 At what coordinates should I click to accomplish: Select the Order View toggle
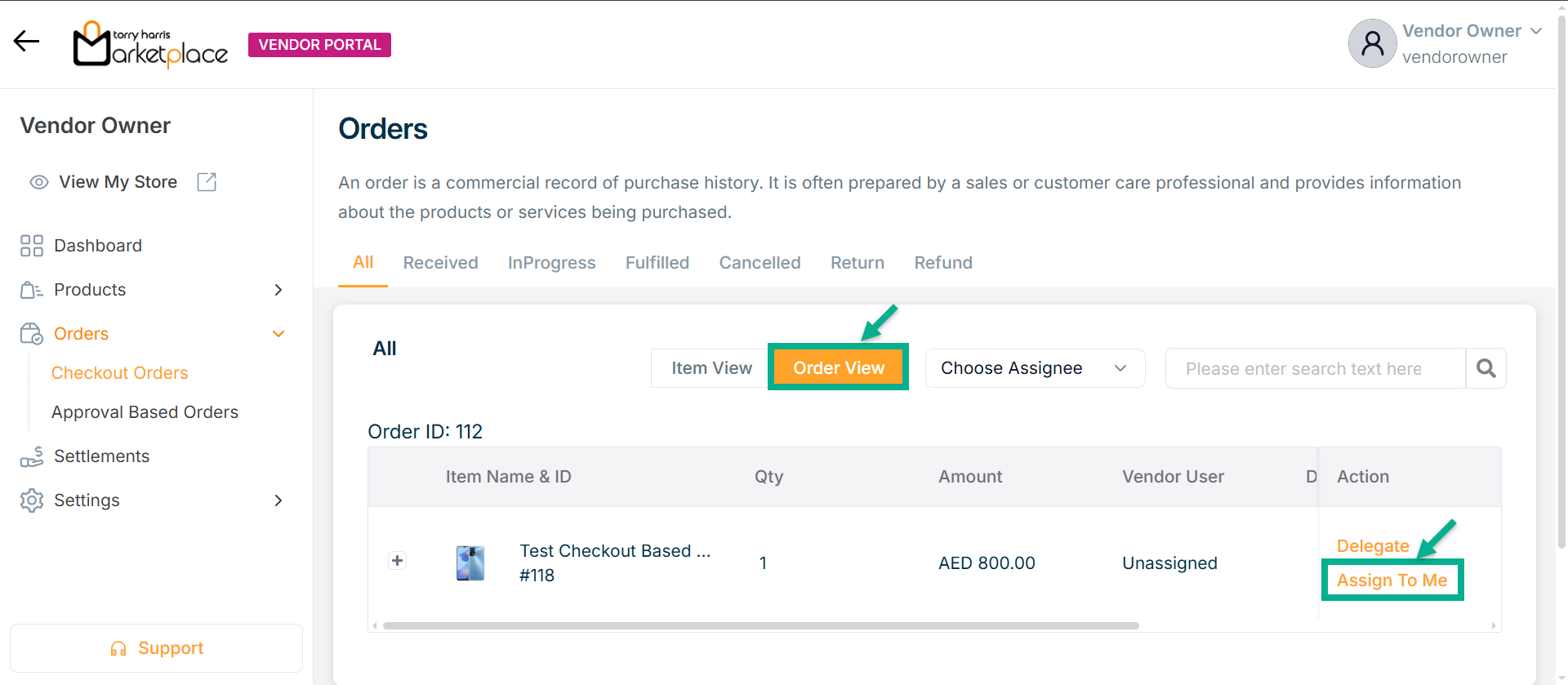point(838,368)
